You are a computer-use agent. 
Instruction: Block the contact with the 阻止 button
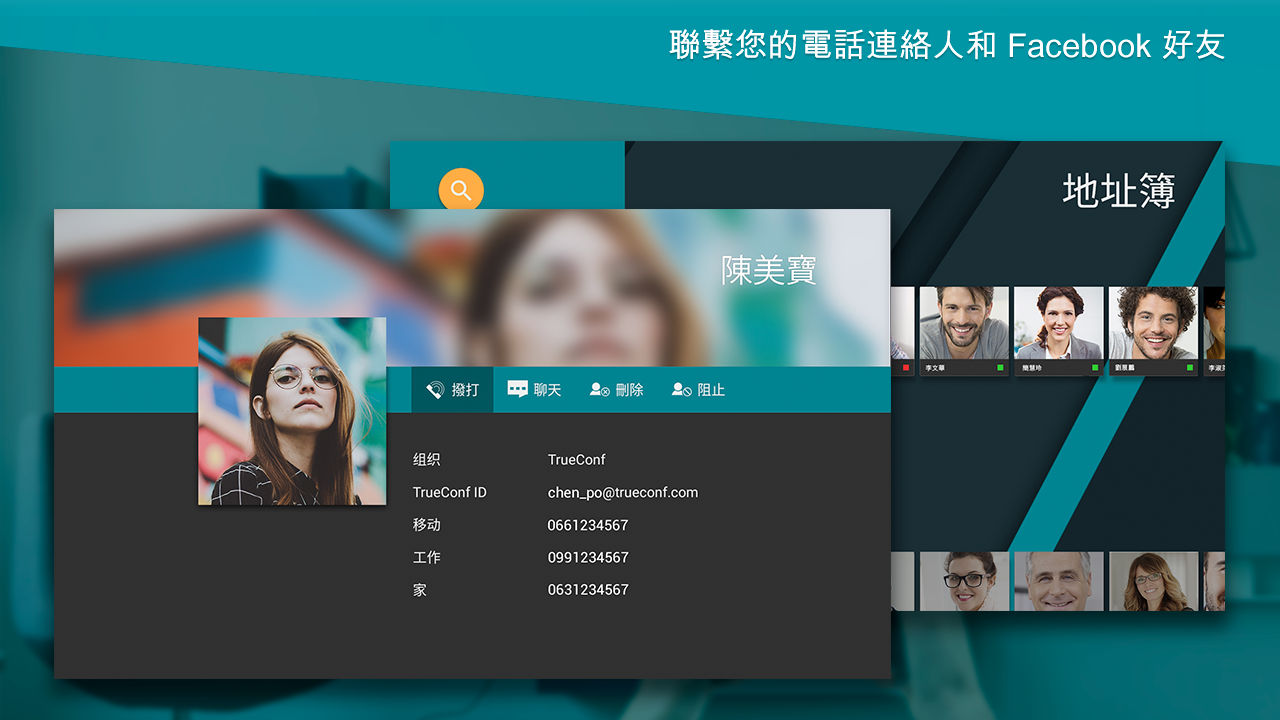click(x=698, y=390)
